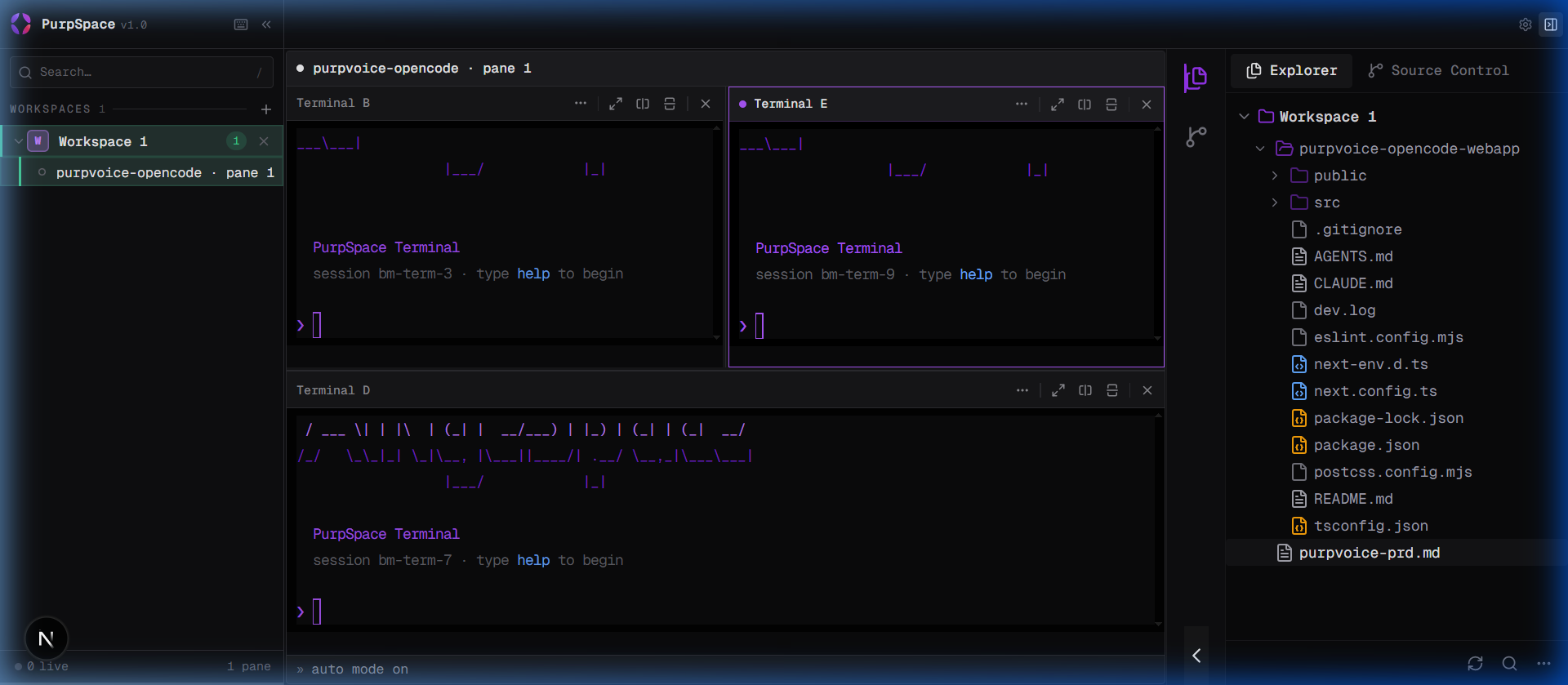Screen dimensions: 1568x685
Task: Click help link in Terminal D
Action: 533,560
